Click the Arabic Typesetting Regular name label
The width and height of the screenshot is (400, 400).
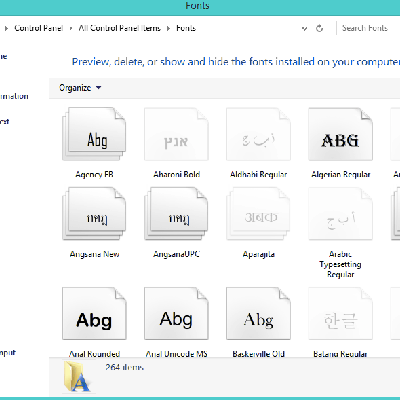coord(340,264)
